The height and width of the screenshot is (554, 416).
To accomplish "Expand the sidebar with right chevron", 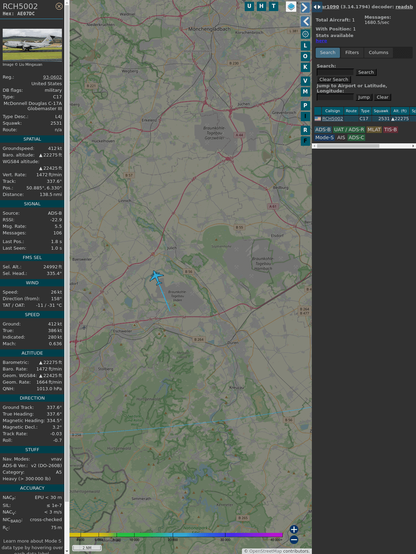I will click(305, 7).
